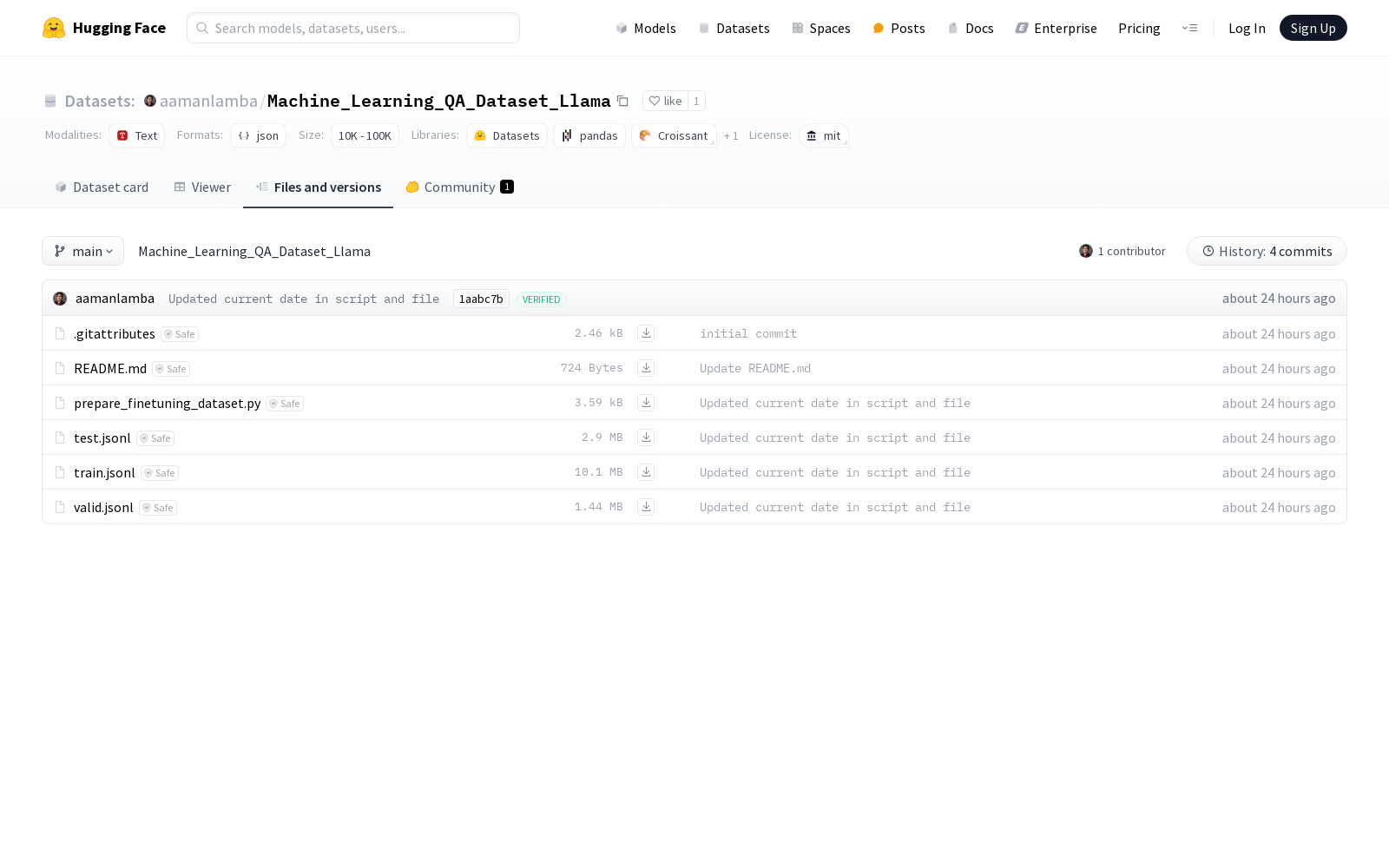This screenshot has height=868, width=1389.
Task: Copy the dataset name to clipboard
Action: click(x=623, y=101)
